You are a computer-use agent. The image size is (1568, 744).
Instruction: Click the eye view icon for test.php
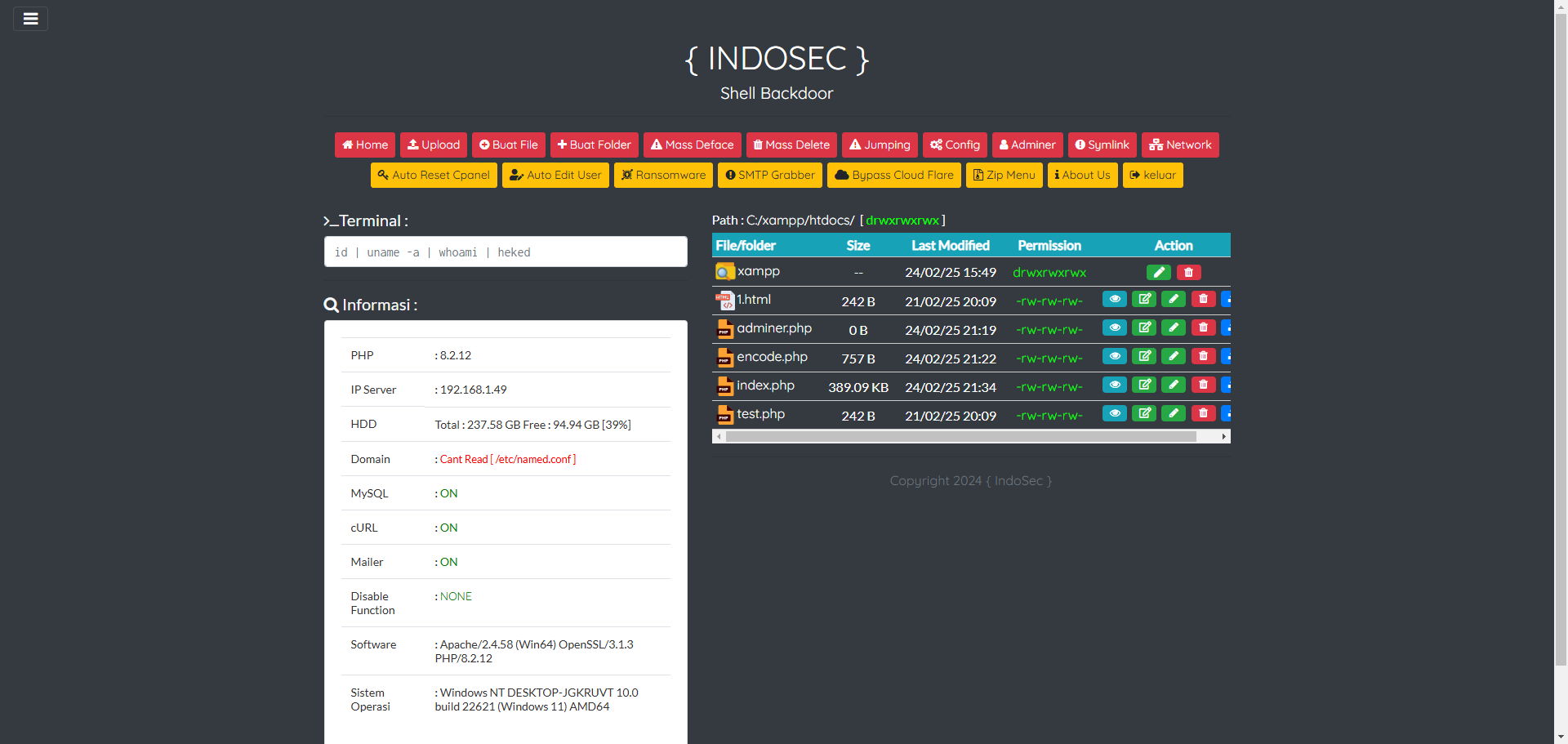pyautogui.click(x=1114, y=413)
